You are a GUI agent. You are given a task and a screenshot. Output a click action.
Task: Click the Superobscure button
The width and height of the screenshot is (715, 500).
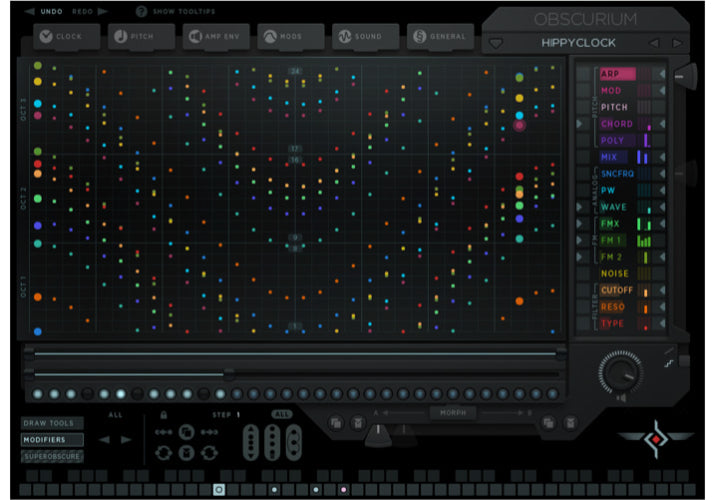point(52,456)
